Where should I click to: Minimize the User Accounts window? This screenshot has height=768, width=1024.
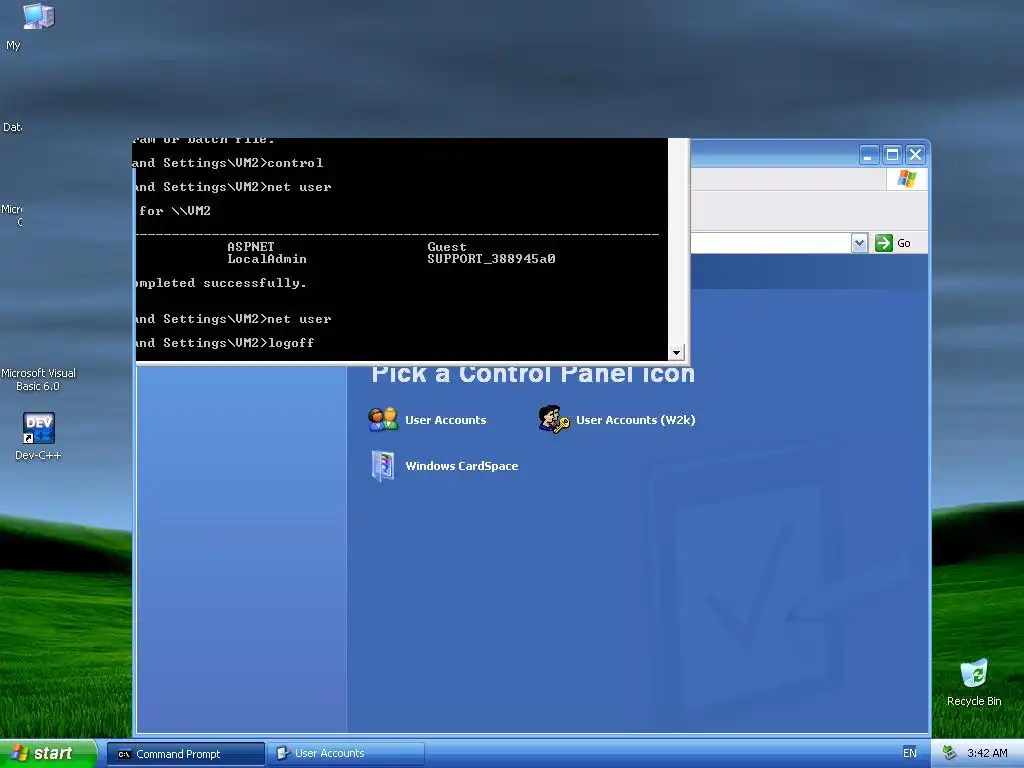(869, 155)
